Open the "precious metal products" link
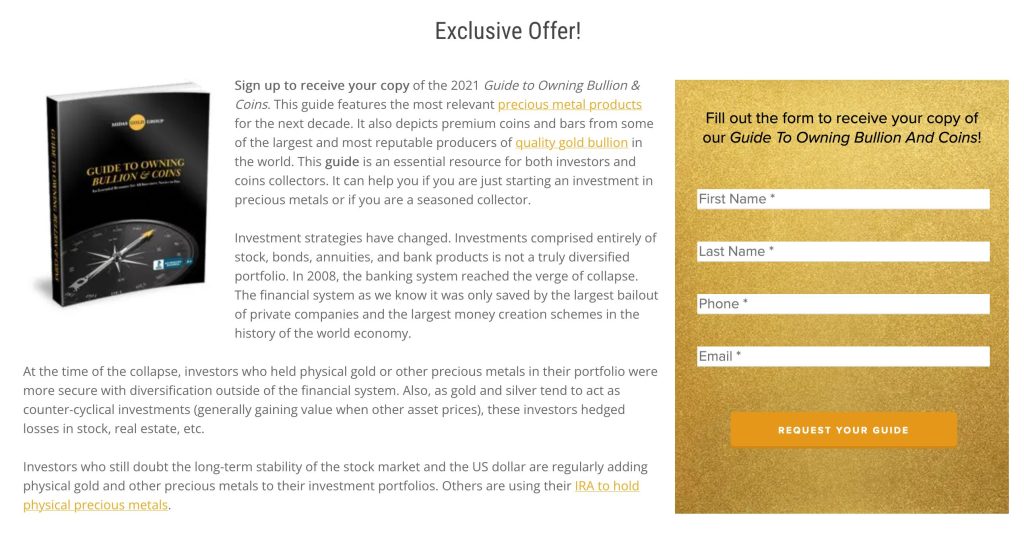The height and width of the screenshot is (534, 1024). tap(569, 104)
